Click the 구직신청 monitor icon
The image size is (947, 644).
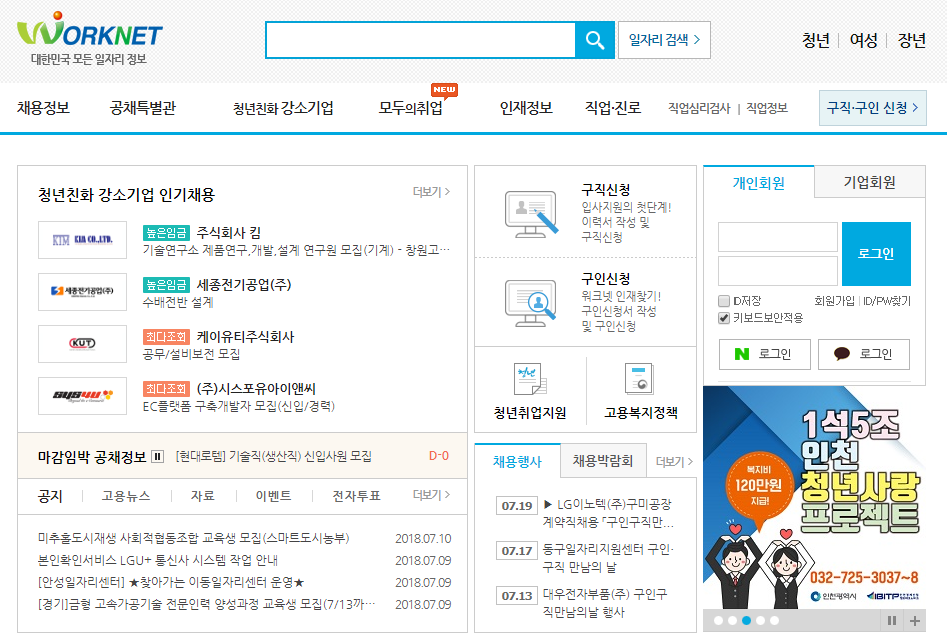point(531,214)
